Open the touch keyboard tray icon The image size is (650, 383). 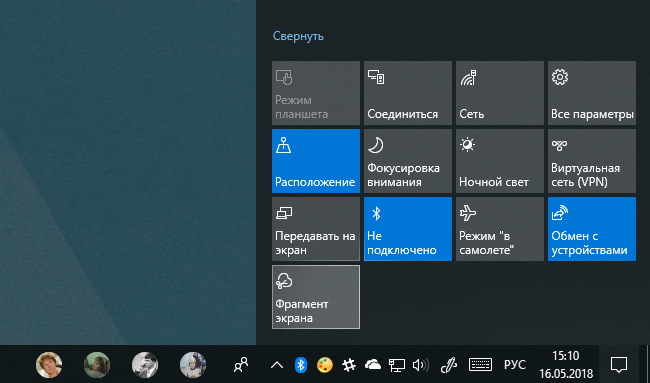tap(480, 365)
